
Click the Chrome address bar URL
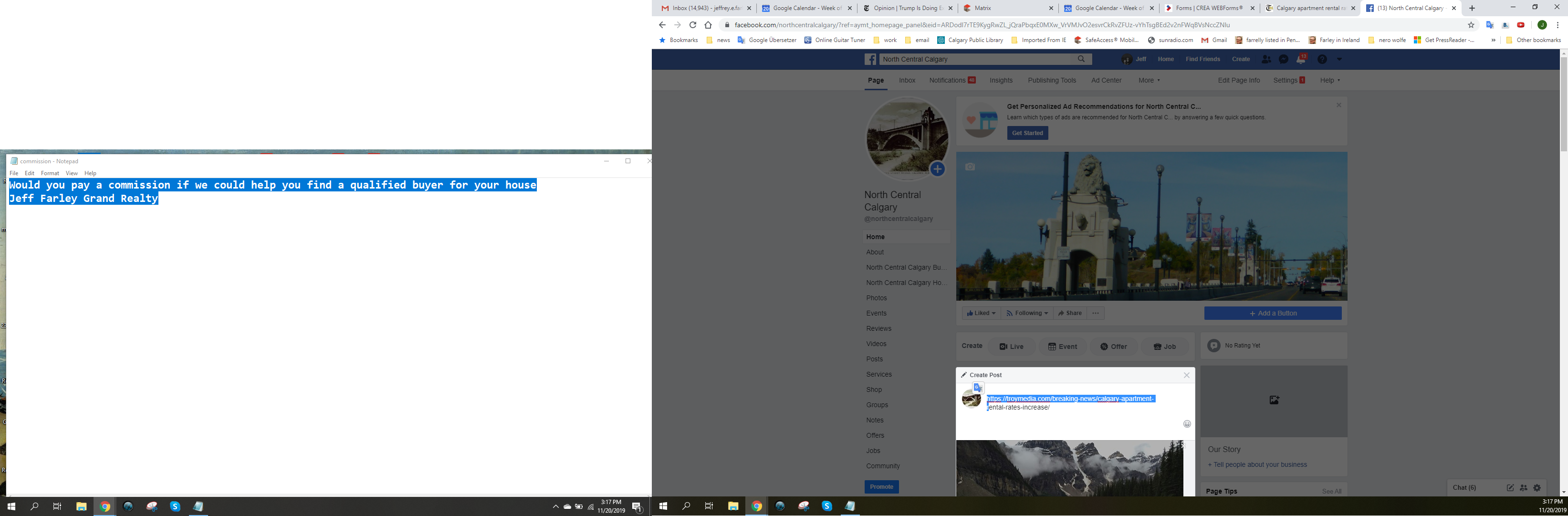point(982,25)
